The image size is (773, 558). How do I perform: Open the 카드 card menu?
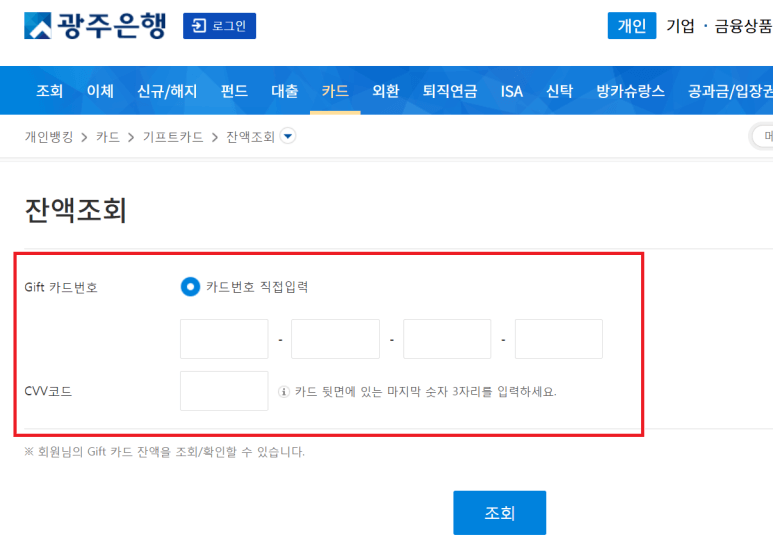[335, 91]
